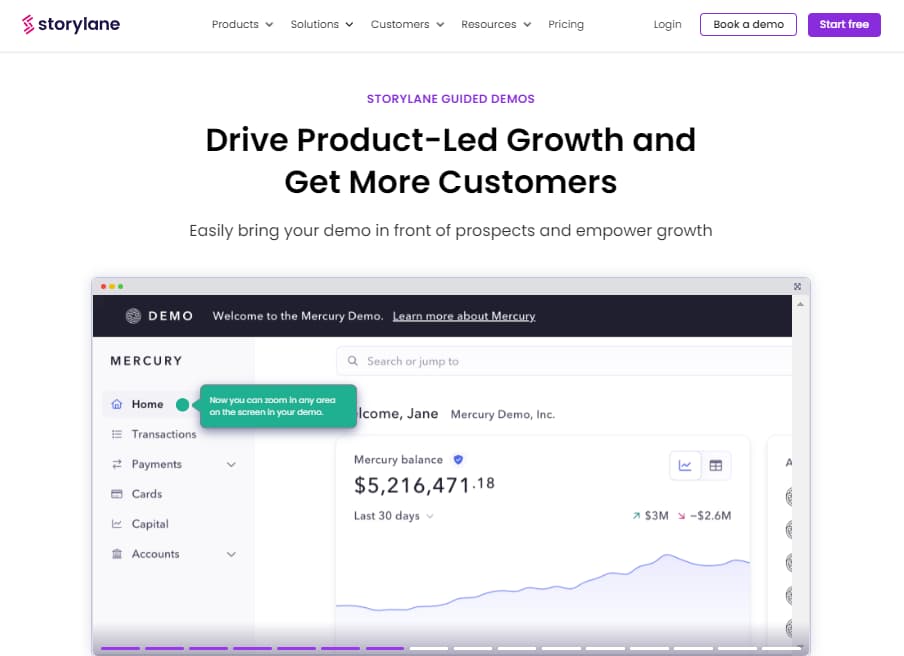Click the Mercury demo logo icon
904x656 pixels.
[133, 316]
